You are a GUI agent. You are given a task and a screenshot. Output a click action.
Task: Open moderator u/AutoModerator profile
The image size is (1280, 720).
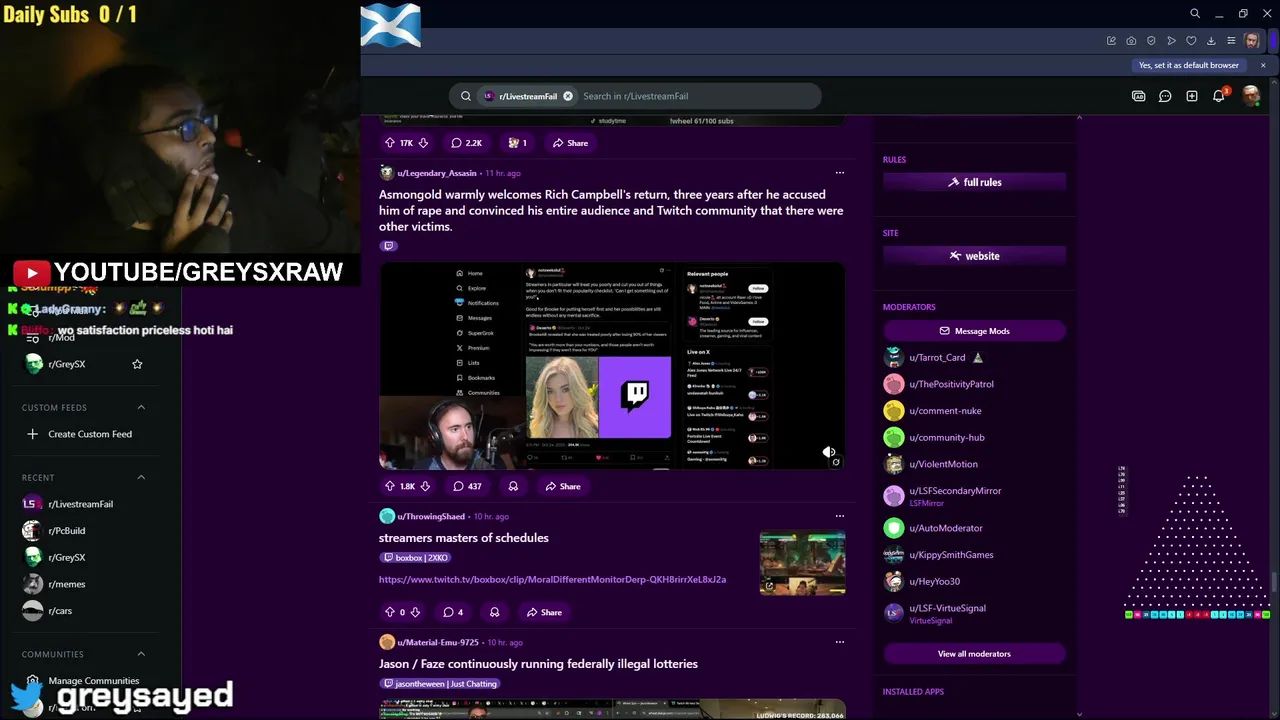tap(945, 528)
